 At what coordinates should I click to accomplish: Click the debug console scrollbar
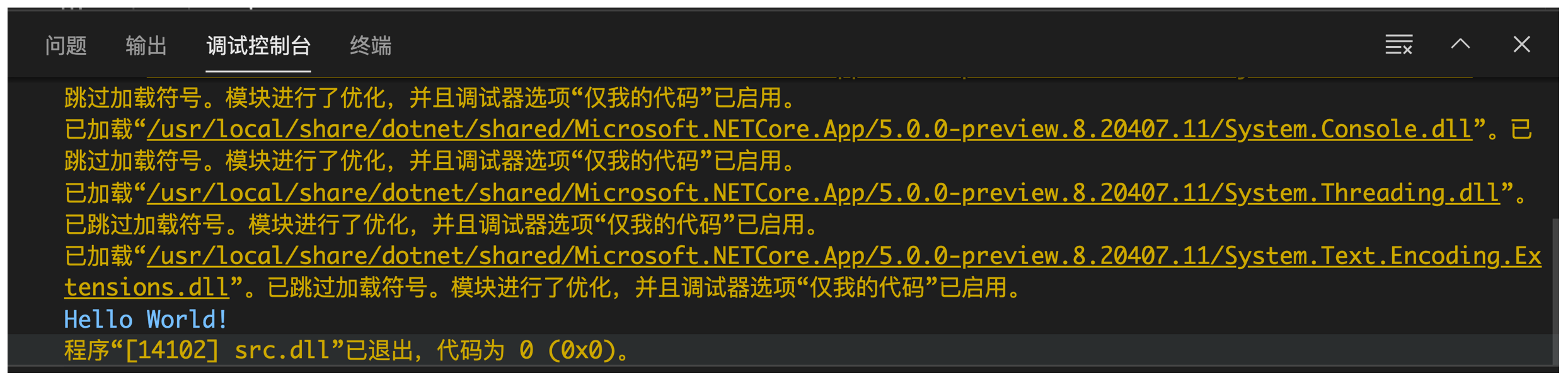click(1555, 290)
